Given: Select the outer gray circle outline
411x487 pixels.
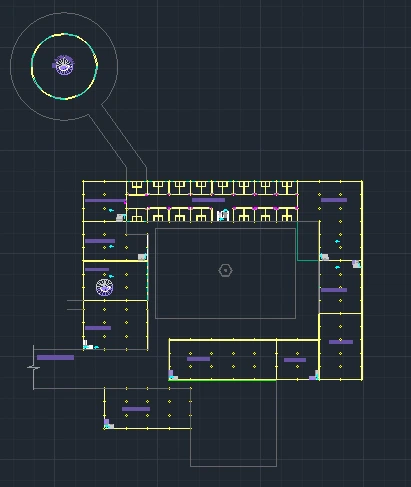Looking at the screenshot, I should pyautogui.click(x=64, y=66).
